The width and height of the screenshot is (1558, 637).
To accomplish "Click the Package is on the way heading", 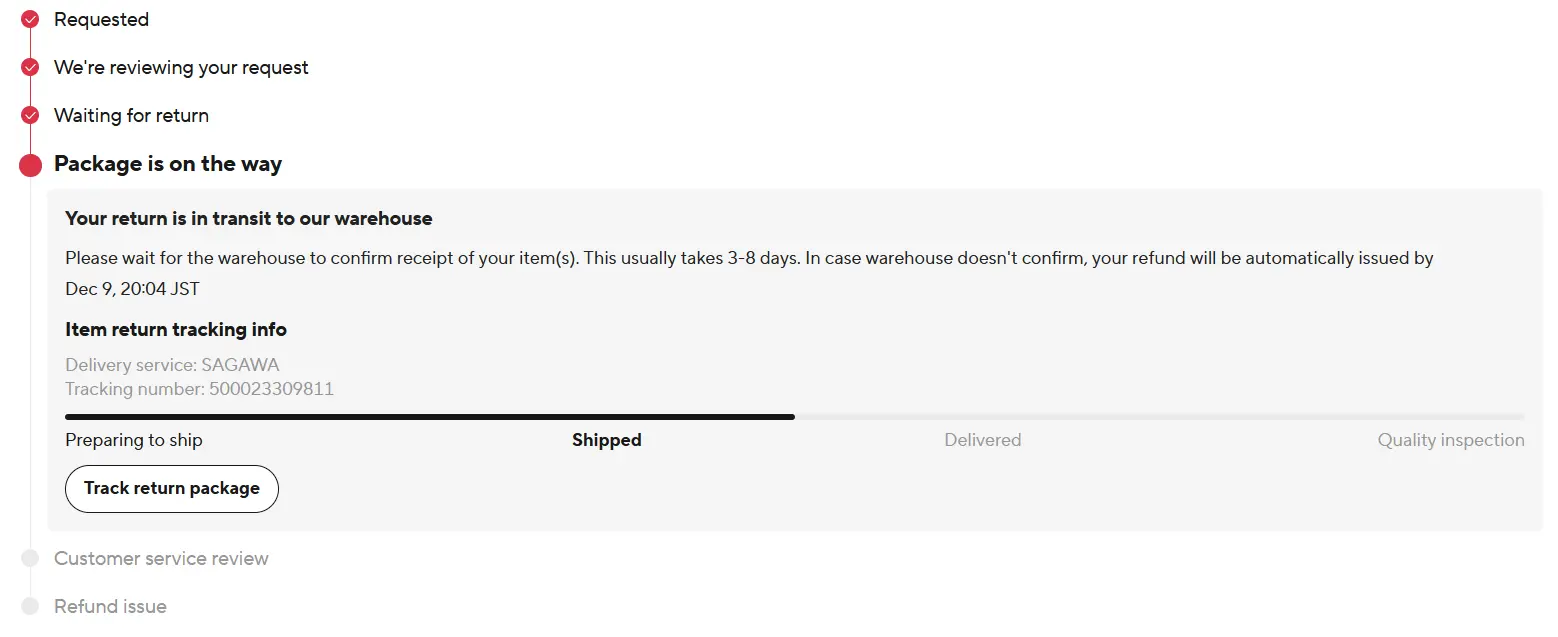I will [x=168, y=164].
